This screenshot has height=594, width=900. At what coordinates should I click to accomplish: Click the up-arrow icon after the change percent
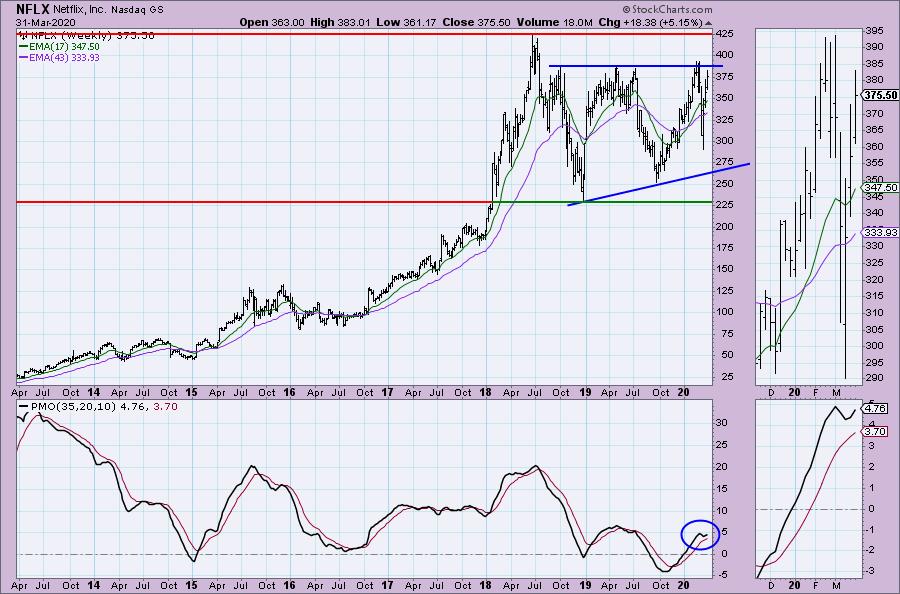click(x=708, y=24)
